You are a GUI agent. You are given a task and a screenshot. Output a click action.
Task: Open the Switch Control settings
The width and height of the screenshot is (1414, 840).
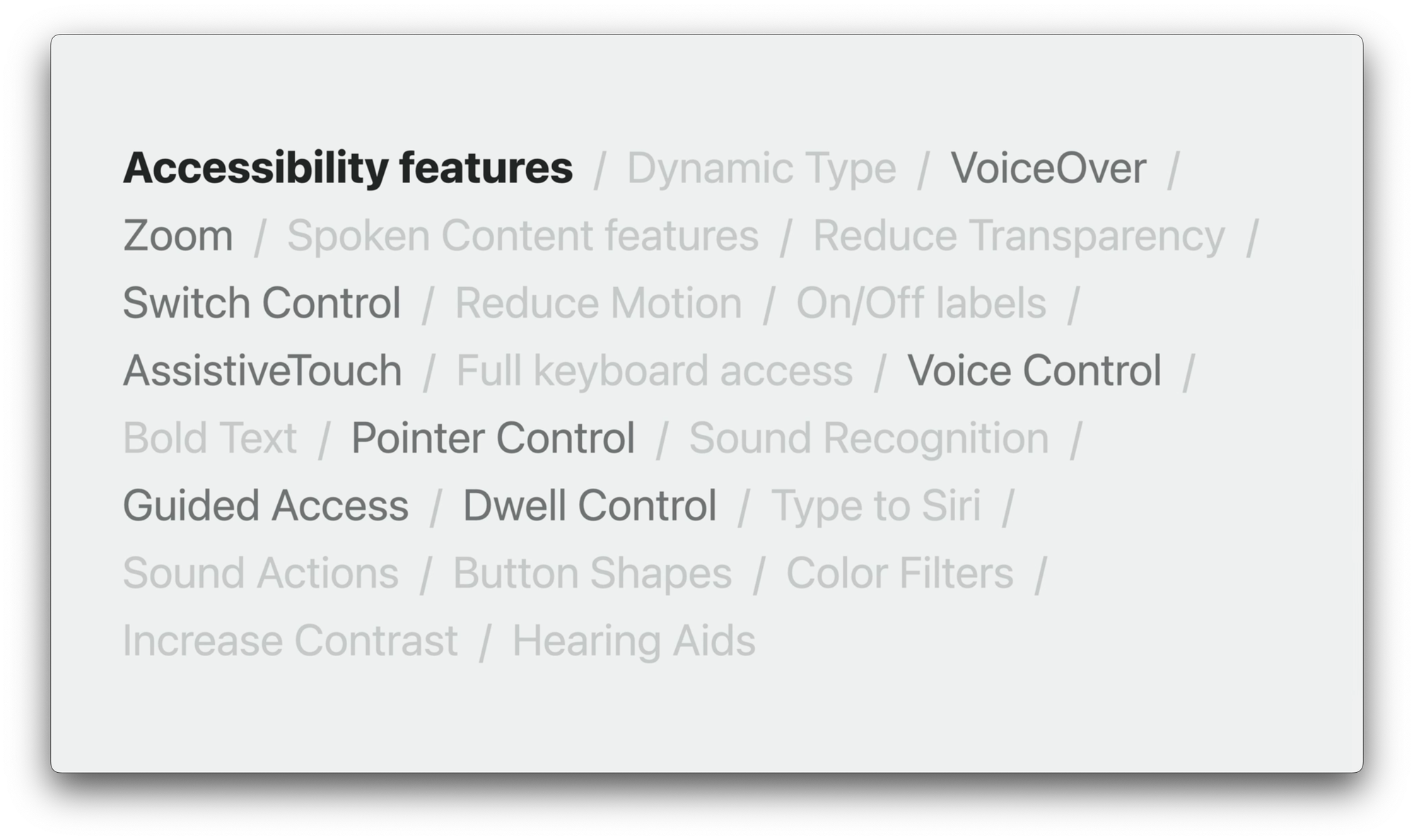click(x=262, y=303)
